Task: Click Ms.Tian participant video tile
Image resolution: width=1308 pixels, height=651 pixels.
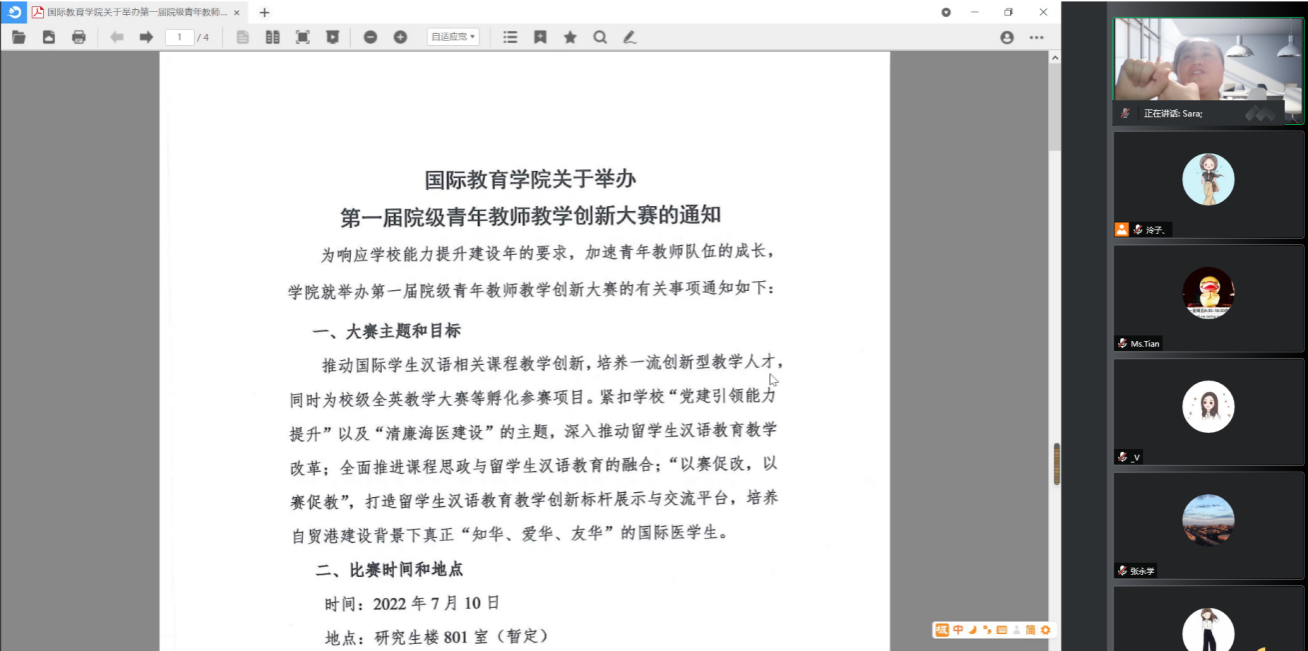Action: 1208,297
